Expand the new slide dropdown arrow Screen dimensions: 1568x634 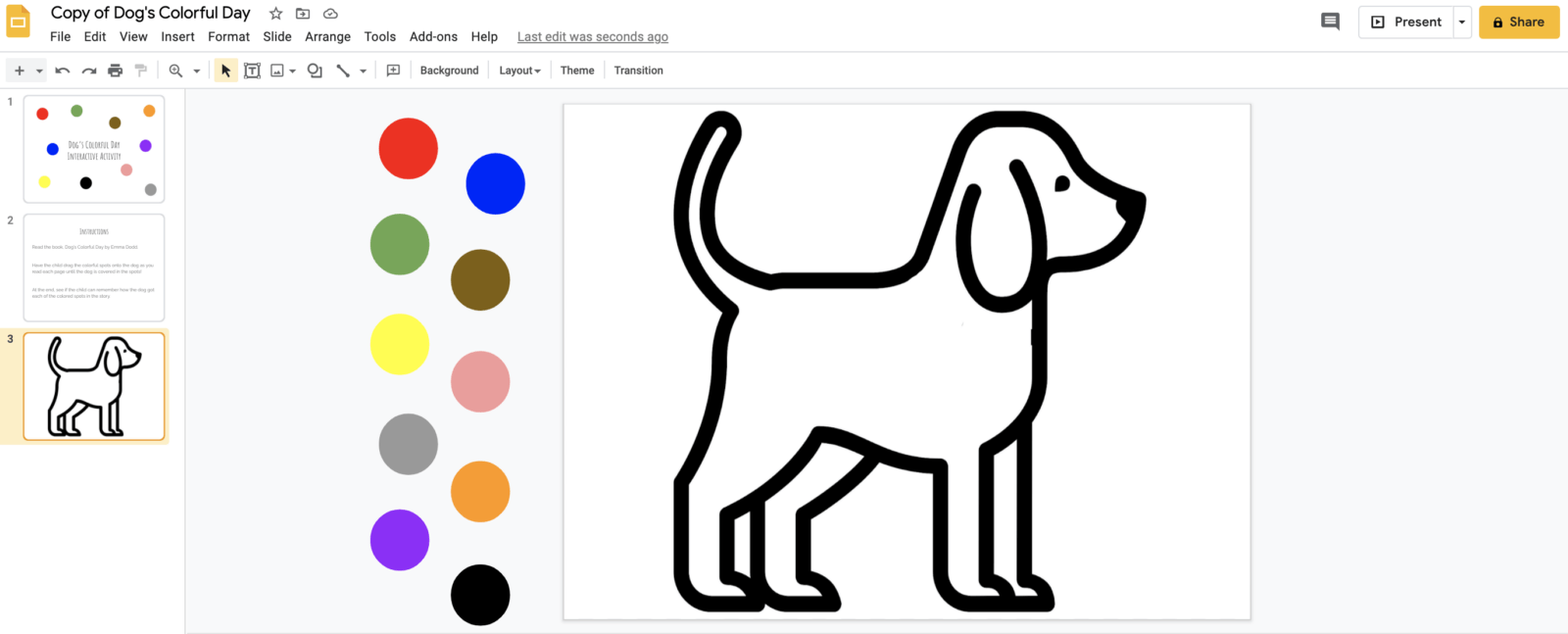point(39,71)
